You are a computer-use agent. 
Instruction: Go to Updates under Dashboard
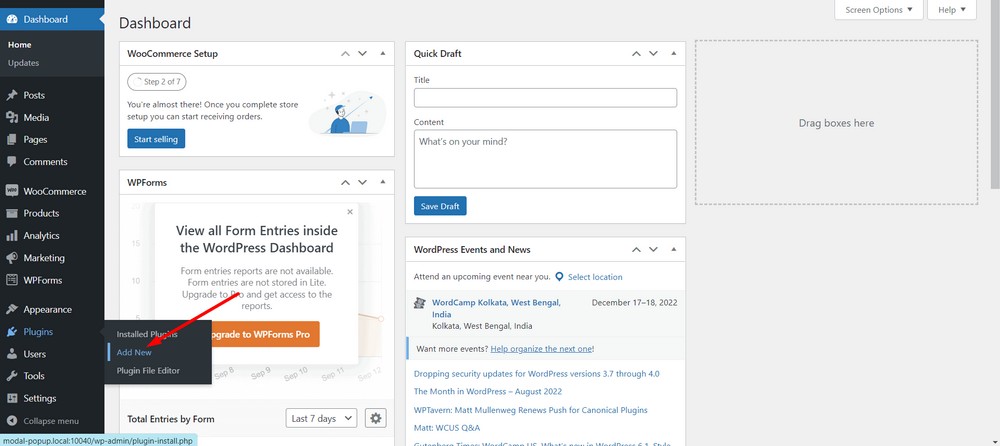[x=23, y=63]
